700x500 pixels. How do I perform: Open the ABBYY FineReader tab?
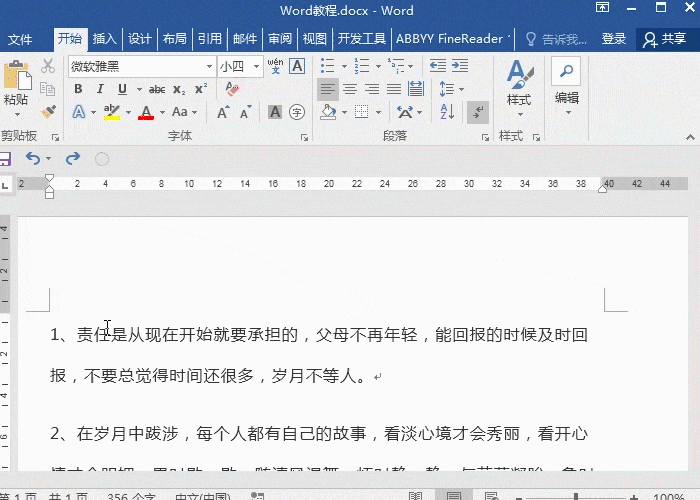point(452,39)
